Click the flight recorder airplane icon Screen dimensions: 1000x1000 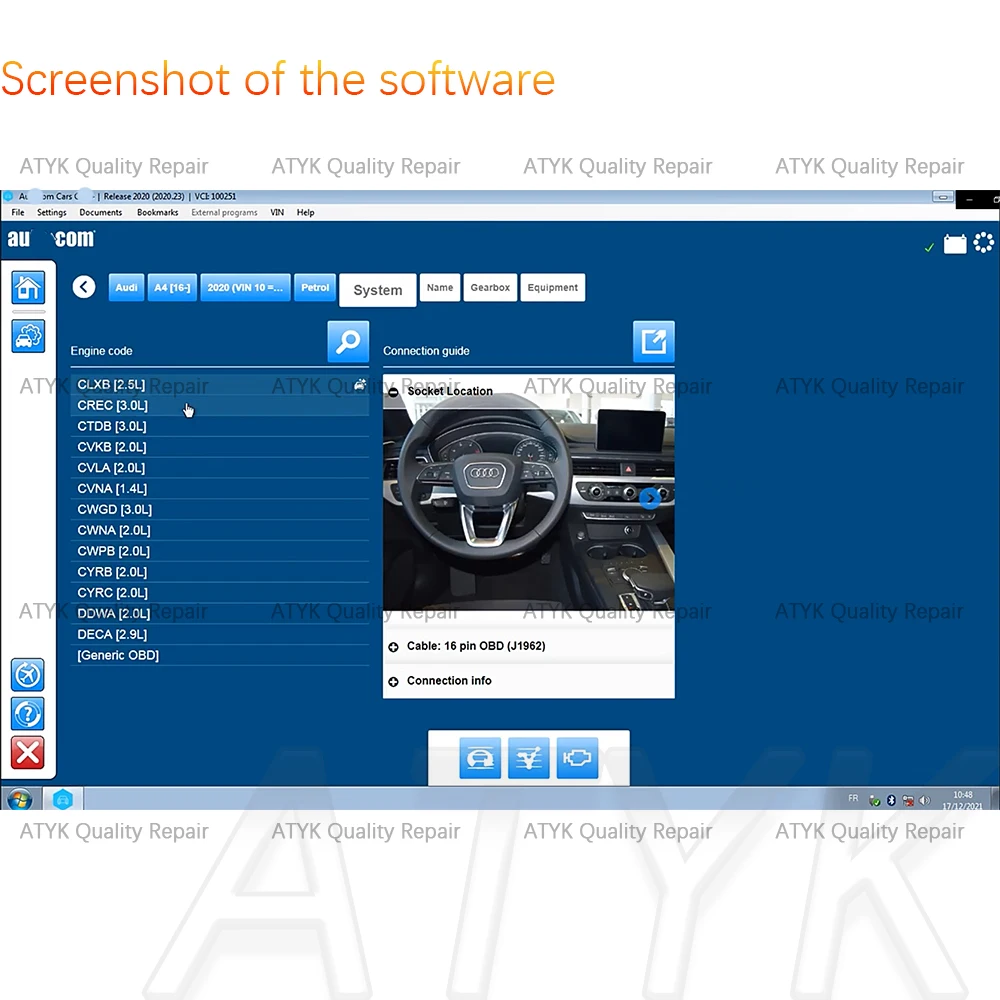pos(27,675)
